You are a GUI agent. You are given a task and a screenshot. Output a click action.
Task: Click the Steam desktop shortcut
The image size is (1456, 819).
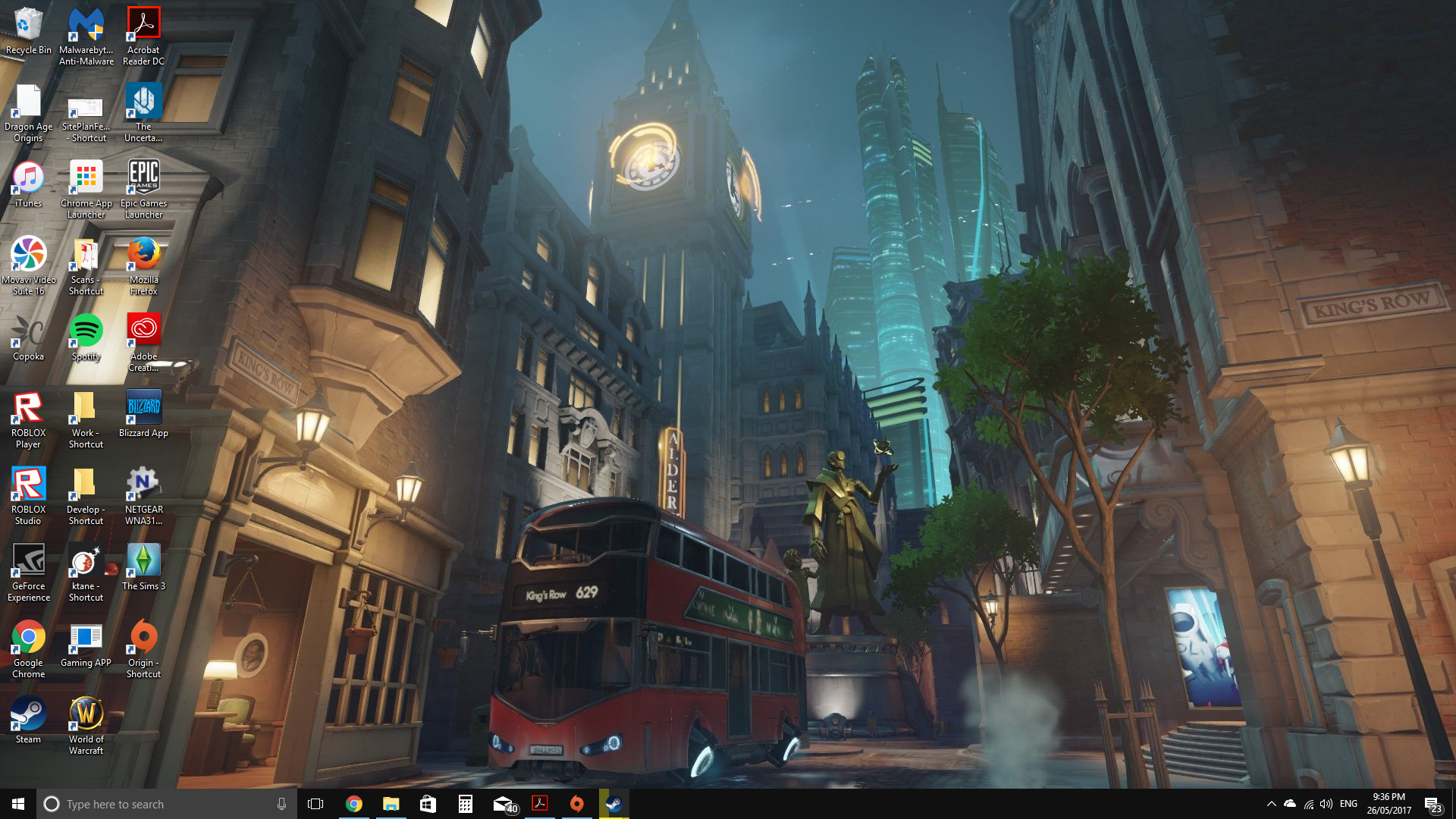click(x=28, y=714)
